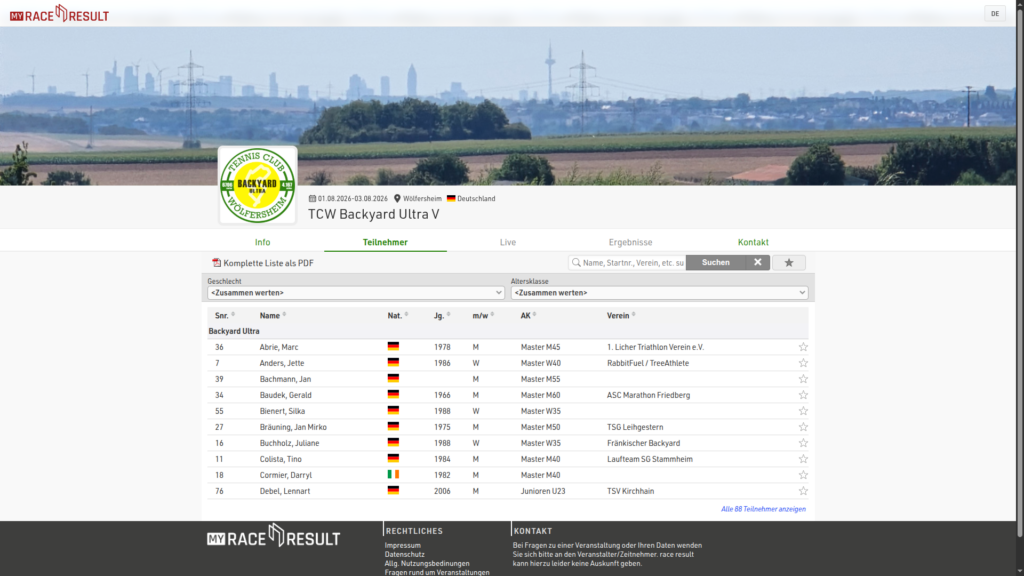Go to the Kontakt tab
Screen dimensions: 1024x576
click(753, 242)
